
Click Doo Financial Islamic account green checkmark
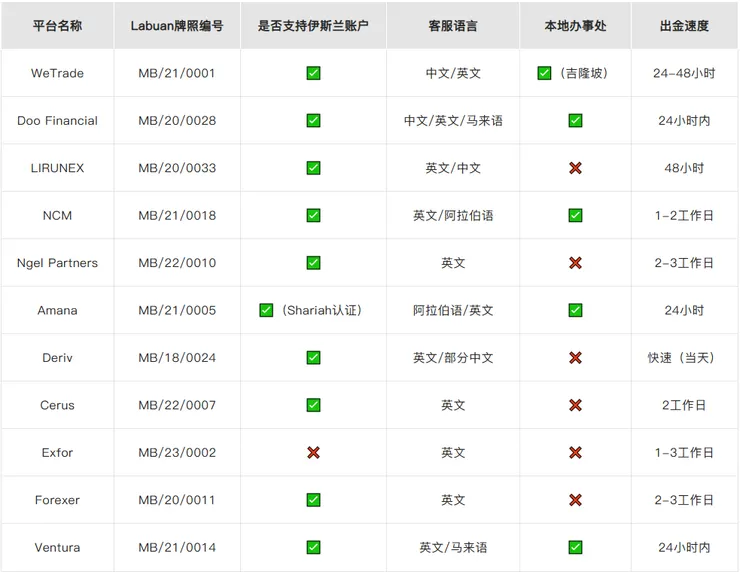[x=313, y=120]
